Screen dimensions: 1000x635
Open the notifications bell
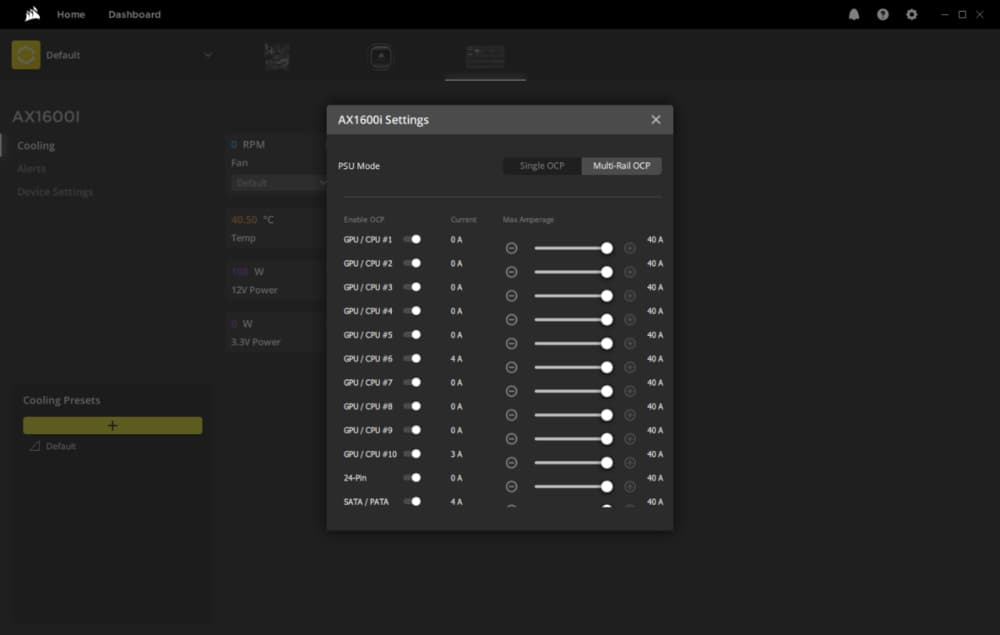854,14
